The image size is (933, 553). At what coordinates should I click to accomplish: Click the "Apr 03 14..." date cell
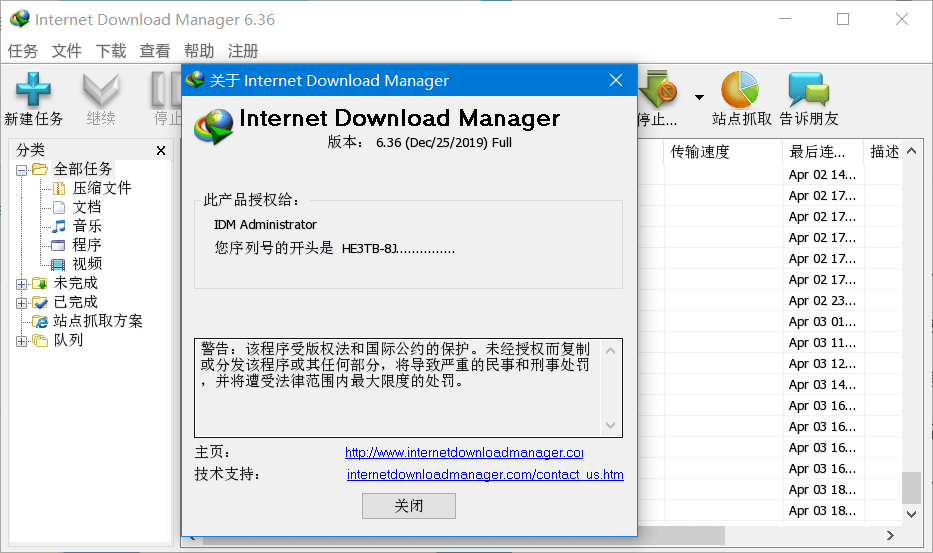click(822, 385)
